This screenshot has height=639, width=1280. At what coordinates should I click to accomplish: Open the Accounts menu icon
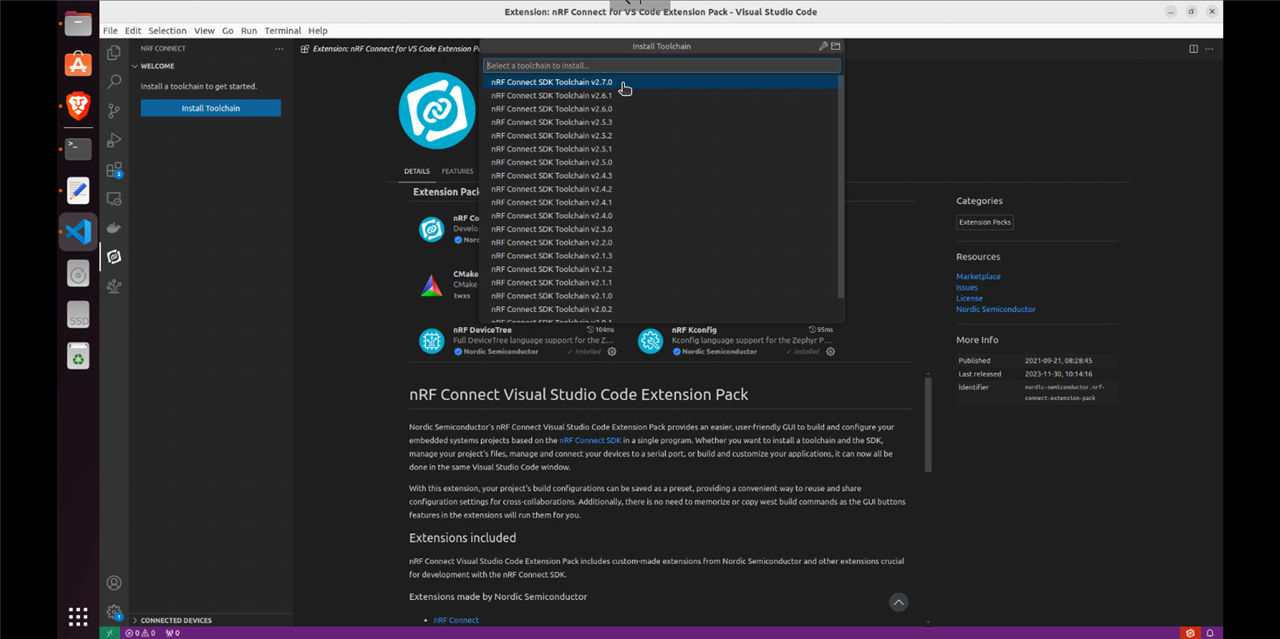point(114,583)
